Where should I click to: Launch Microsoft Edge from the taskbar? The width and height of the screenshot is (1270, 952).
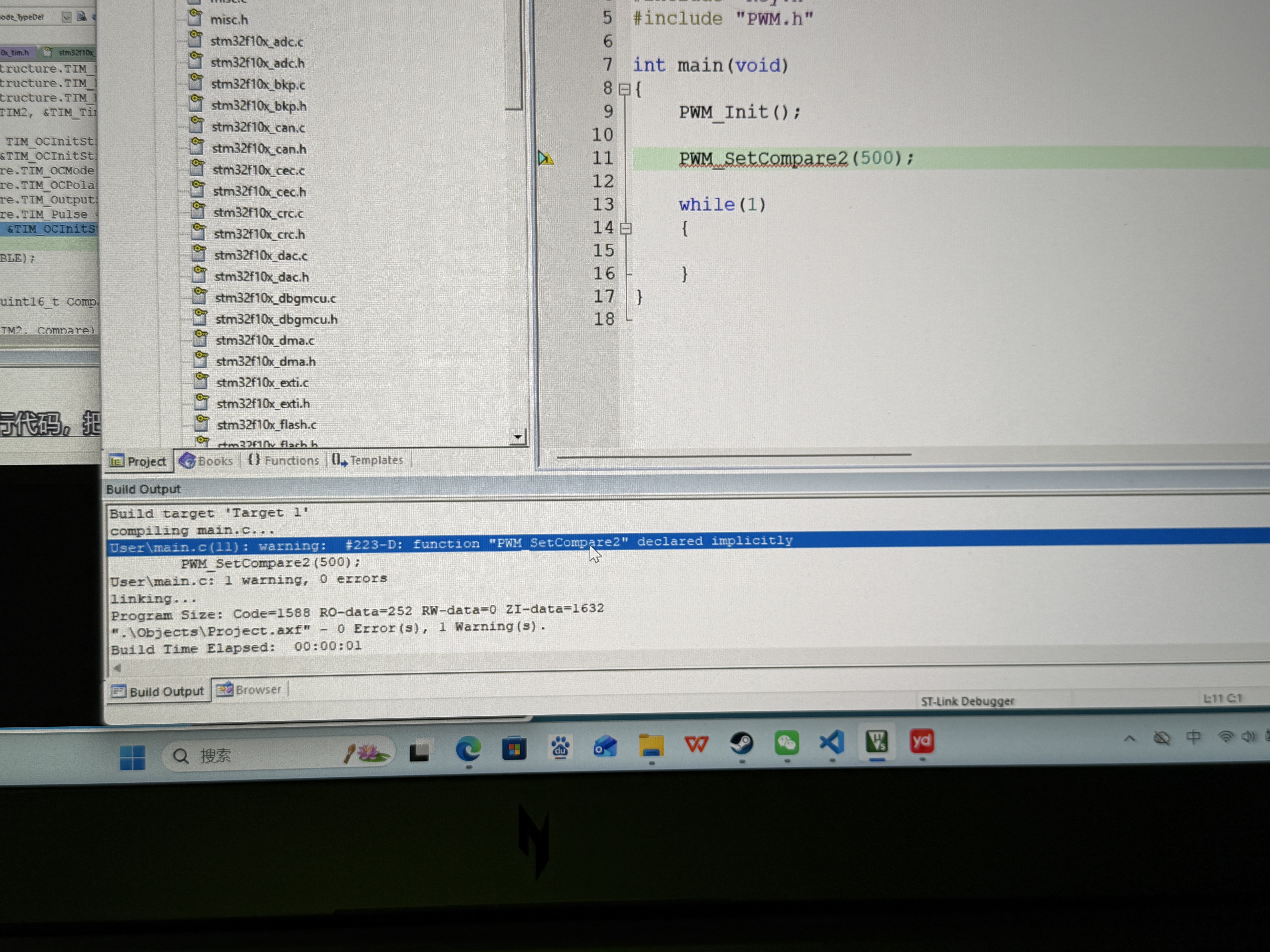pos(468,749)
